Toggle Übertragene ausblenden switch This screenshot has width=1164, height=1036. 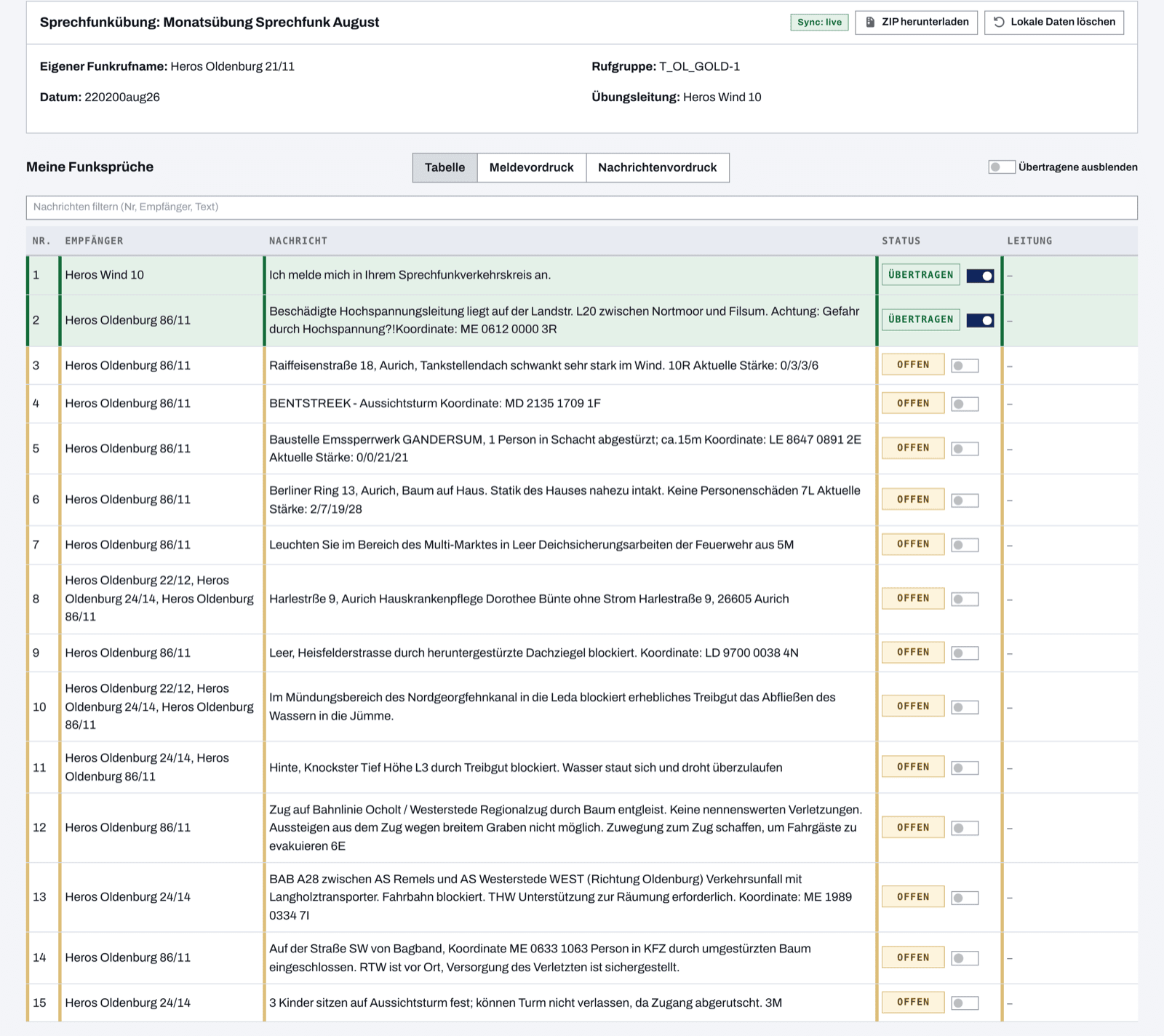point(1002,167)
